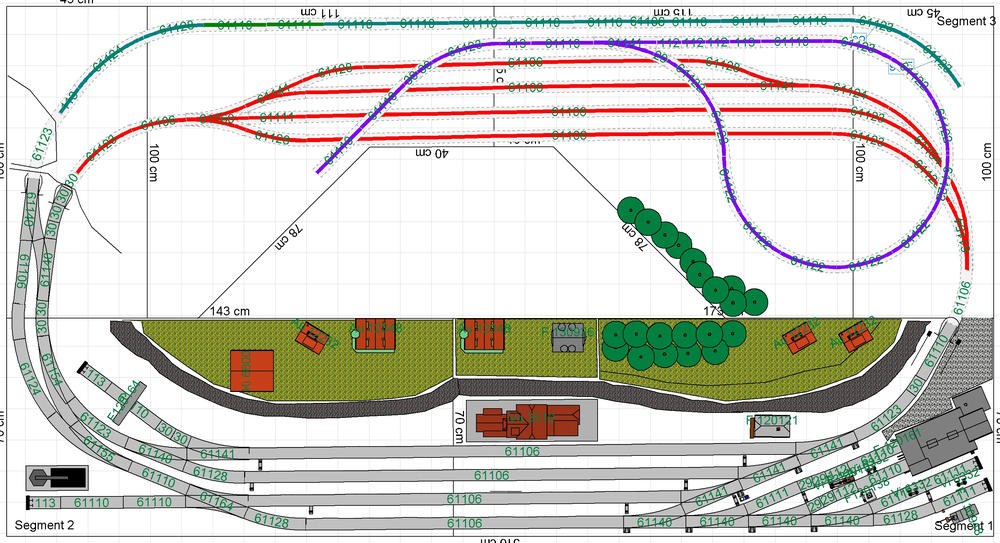This screenshot has height=543, width=1000.
Task: Click the Segment 2 label
Action: coord(44,526)
